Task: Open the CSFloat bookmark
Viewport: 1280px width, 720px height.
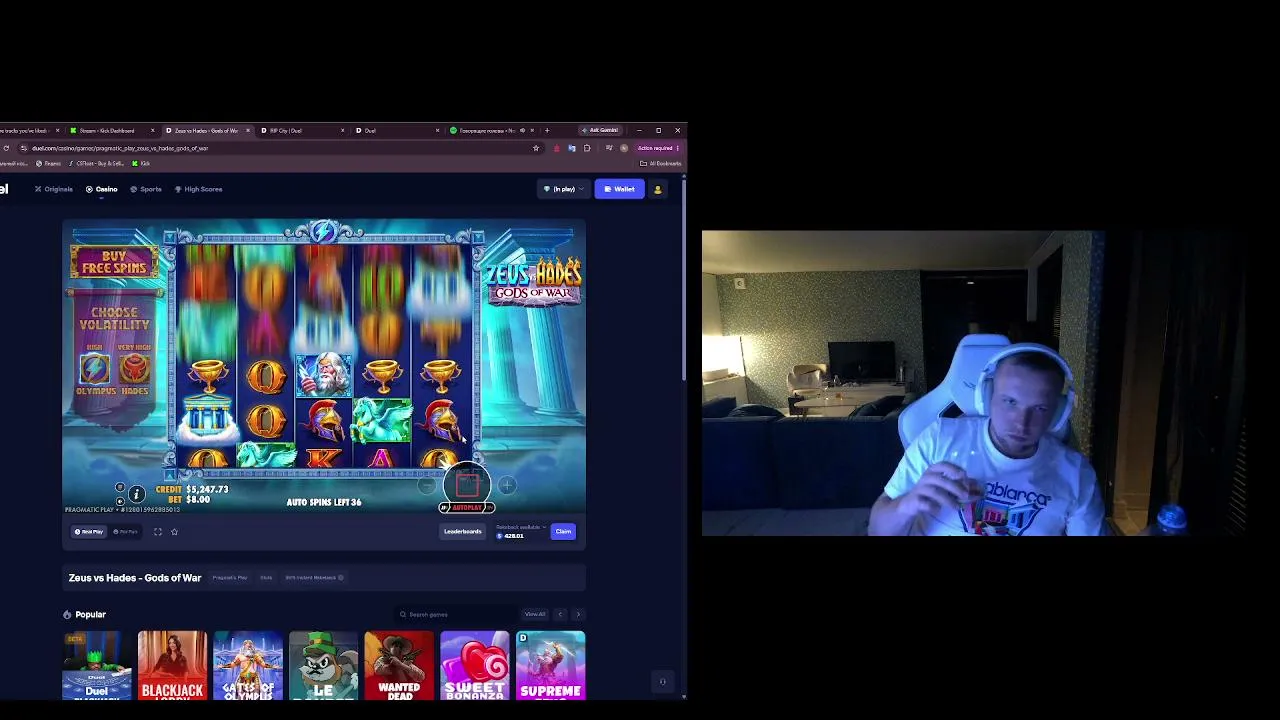Action: pyautogui.click(x=96, y=163)
